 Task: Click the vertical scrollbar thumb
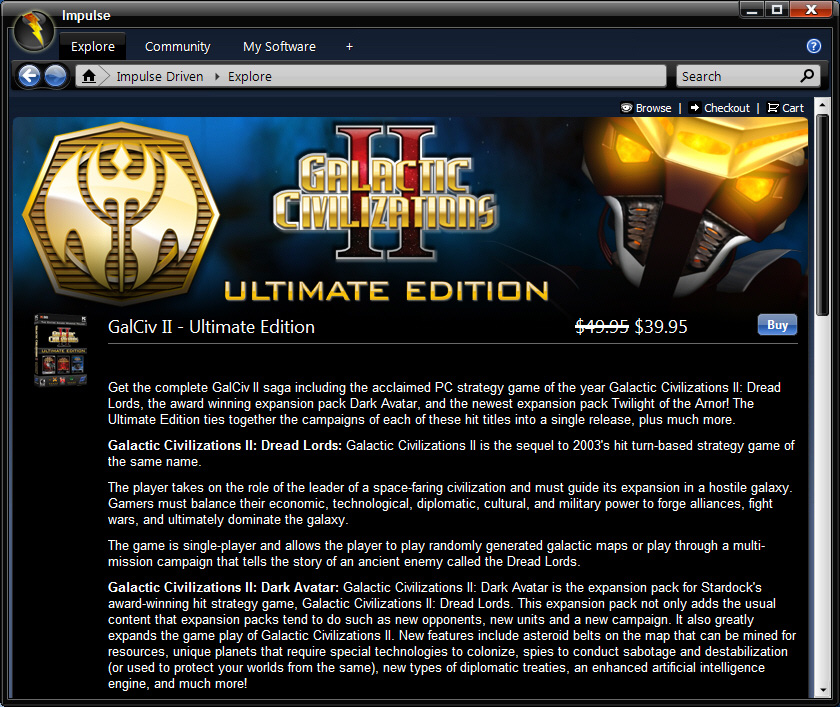[x=822, y=215]
